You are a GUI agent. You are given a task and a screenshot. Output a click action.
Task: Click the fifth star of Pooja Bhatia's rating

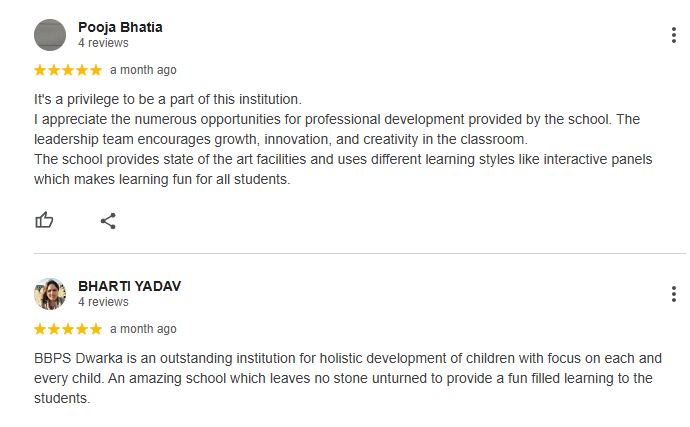(x=96, y=70)
